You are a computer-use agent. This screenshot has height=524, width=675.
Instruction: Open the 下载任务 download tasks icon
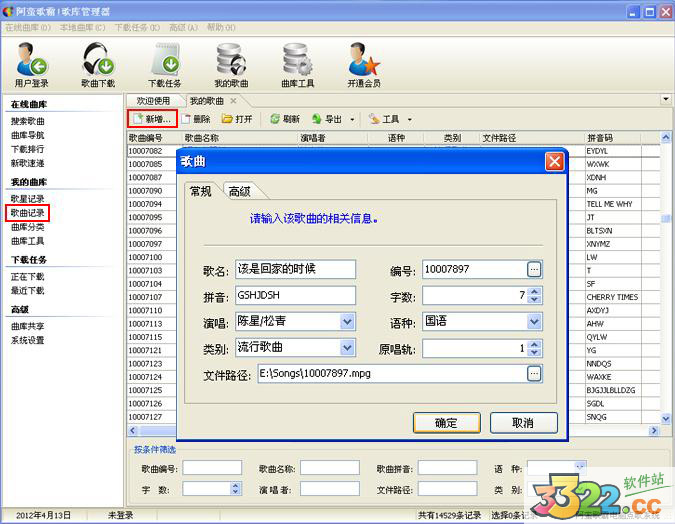coord(164,65)
